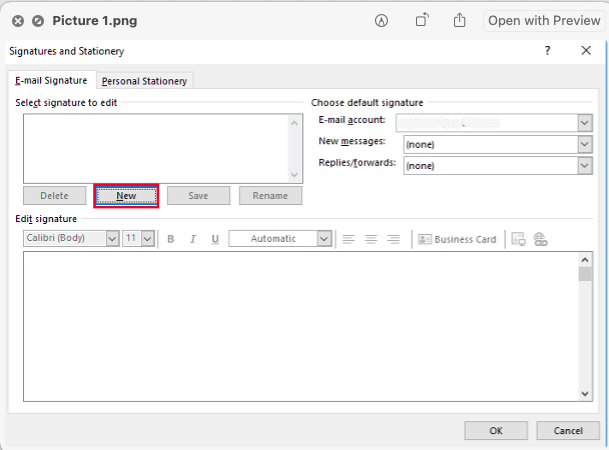Viewport: 609px width, 450px height.
Task: Click the Rotate icon in Quick Look bar
Action: click(422, 20)
